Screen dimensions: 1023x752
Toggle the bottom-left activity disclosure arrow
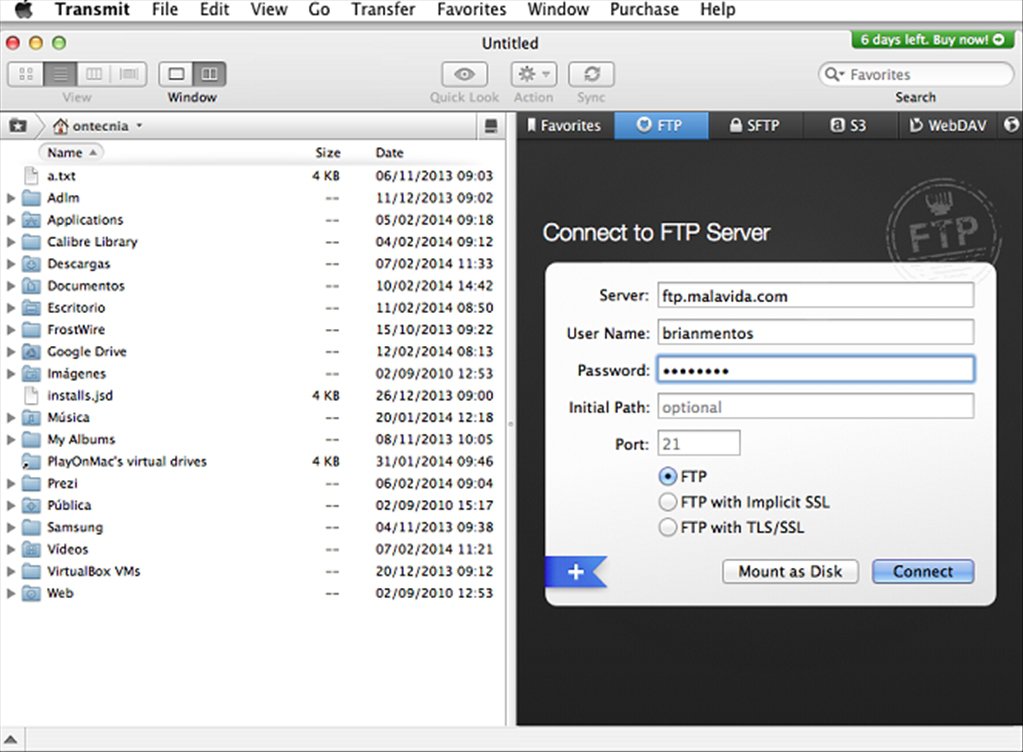click(x=11, y=740)
